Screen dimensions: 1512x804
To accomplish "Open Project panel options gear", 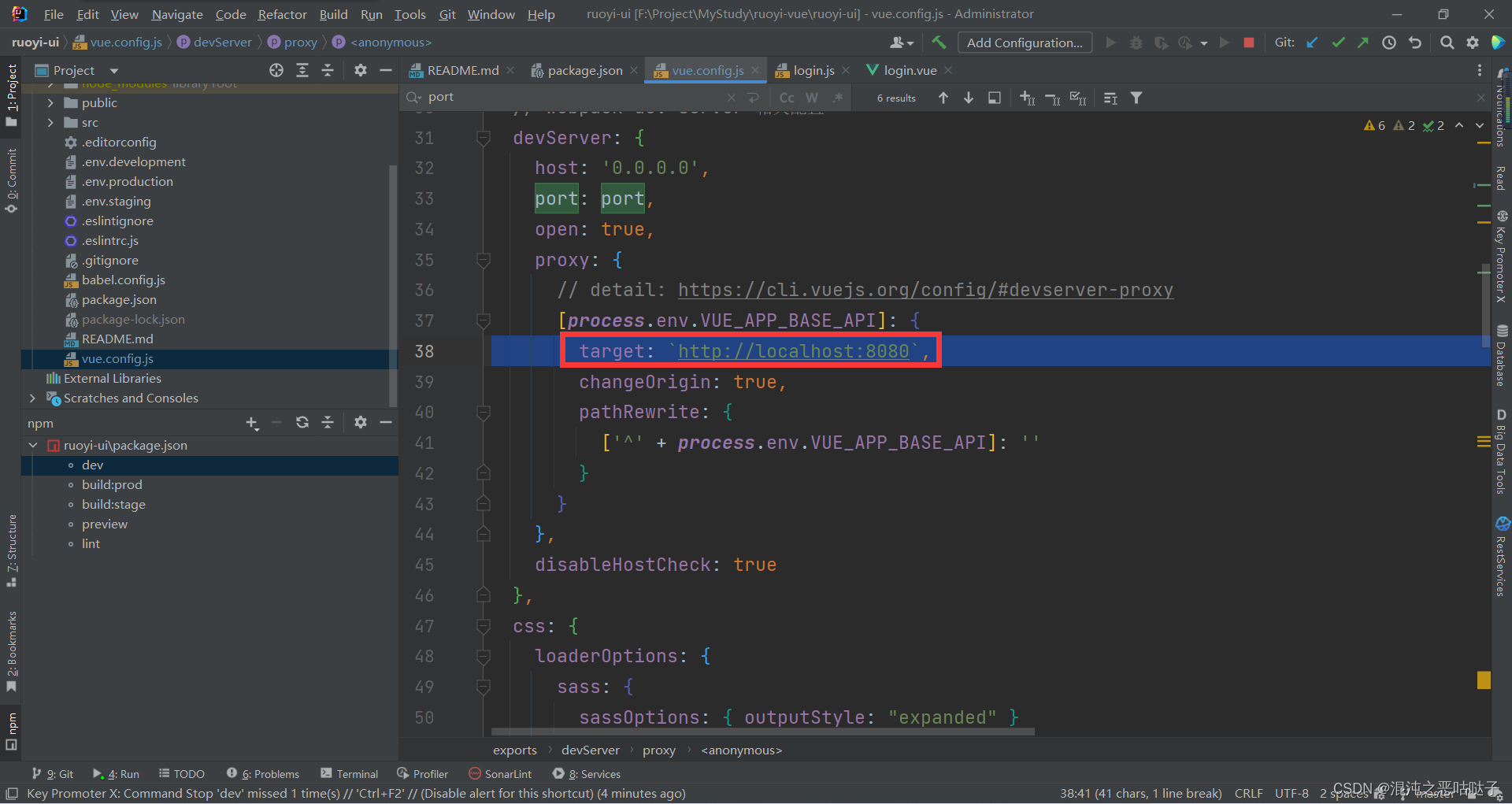I will pos(361,70).
